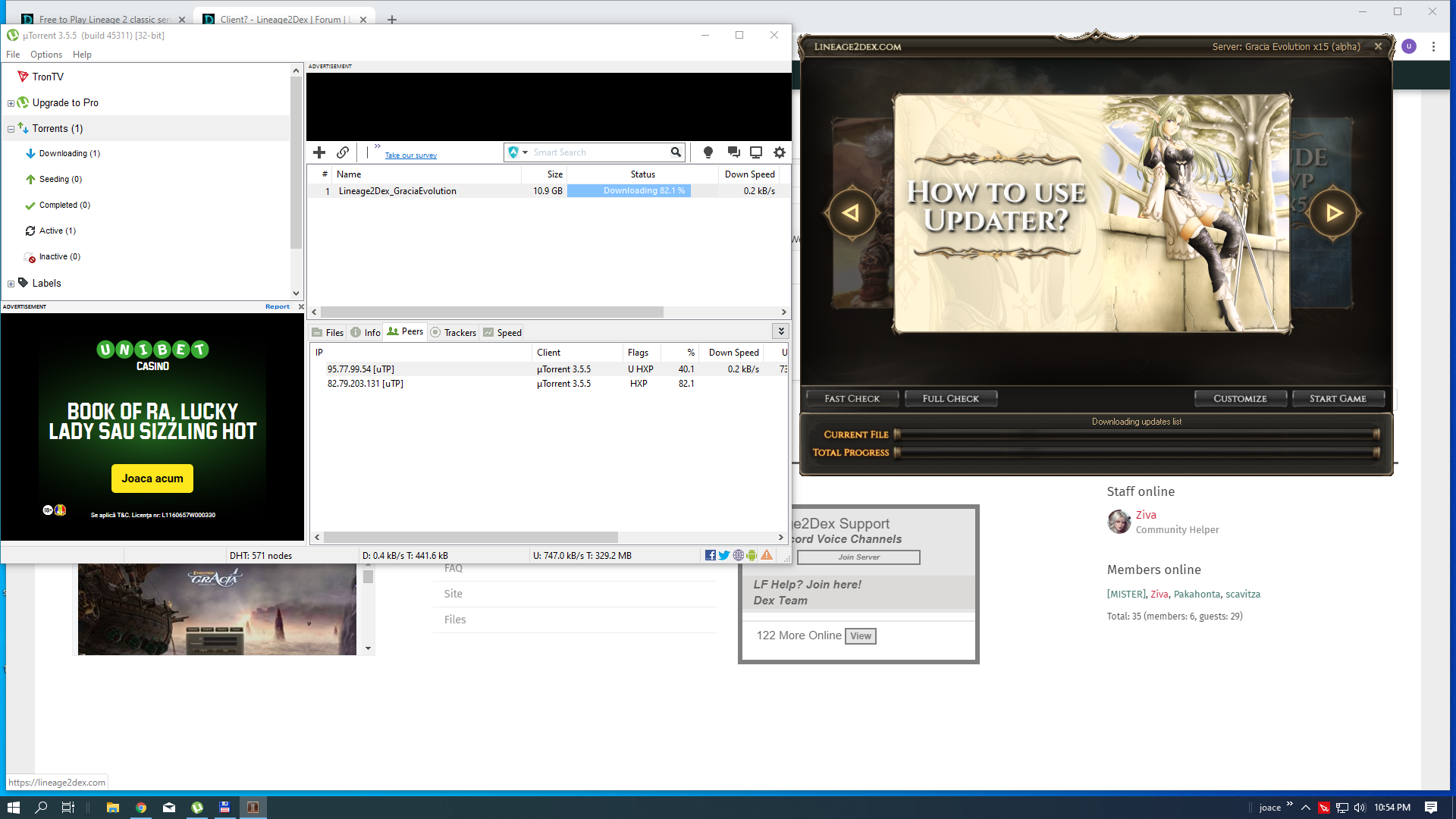Screen dimensions: 1456x819
Task: Click the Smart Search magnifier icon
Action: point(676,152)
